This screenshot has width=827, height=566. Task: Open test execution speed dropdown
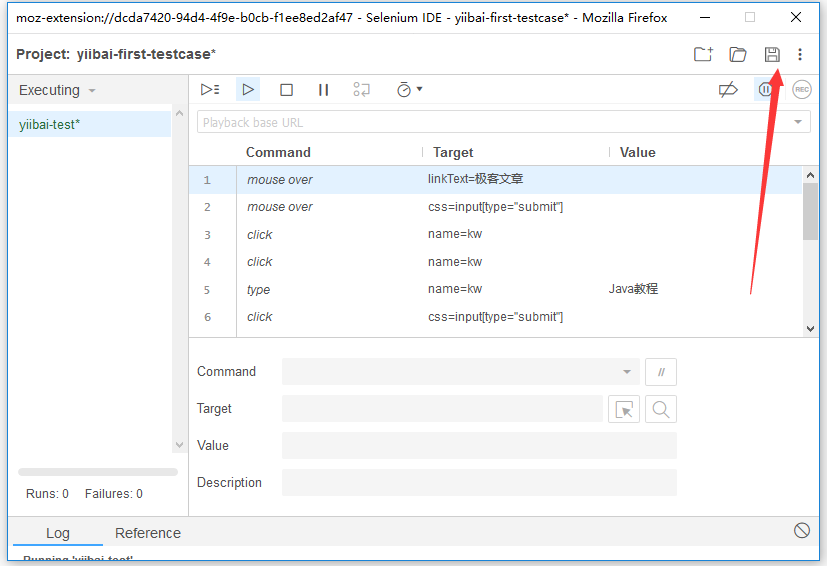tap(409, 90)
